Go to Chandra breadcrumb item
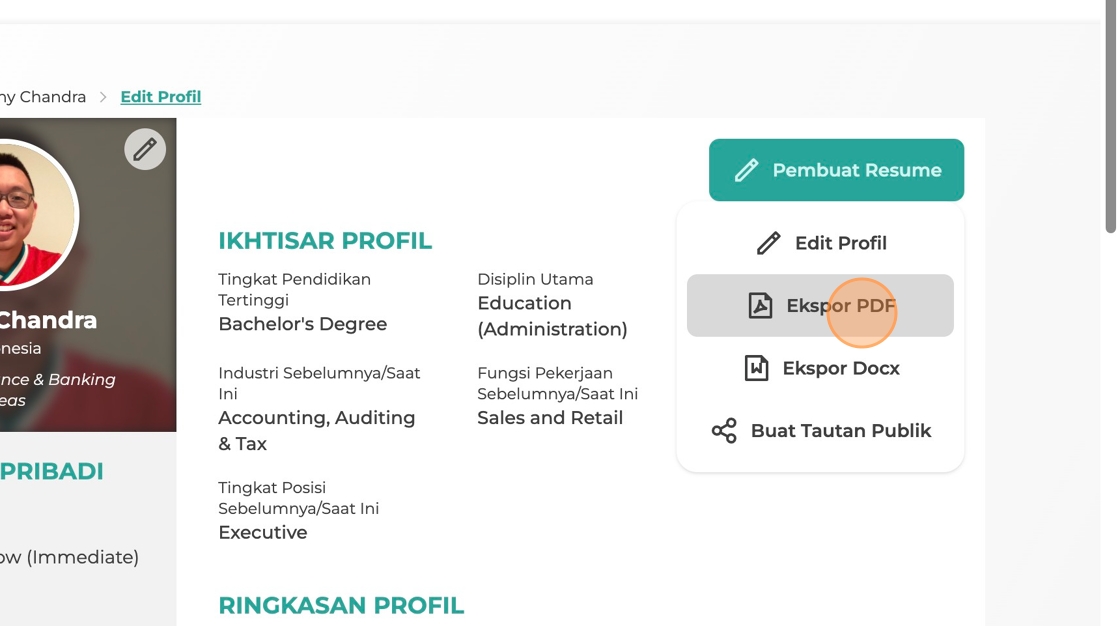The image size is (1120, 626). (x=43, y=96)
